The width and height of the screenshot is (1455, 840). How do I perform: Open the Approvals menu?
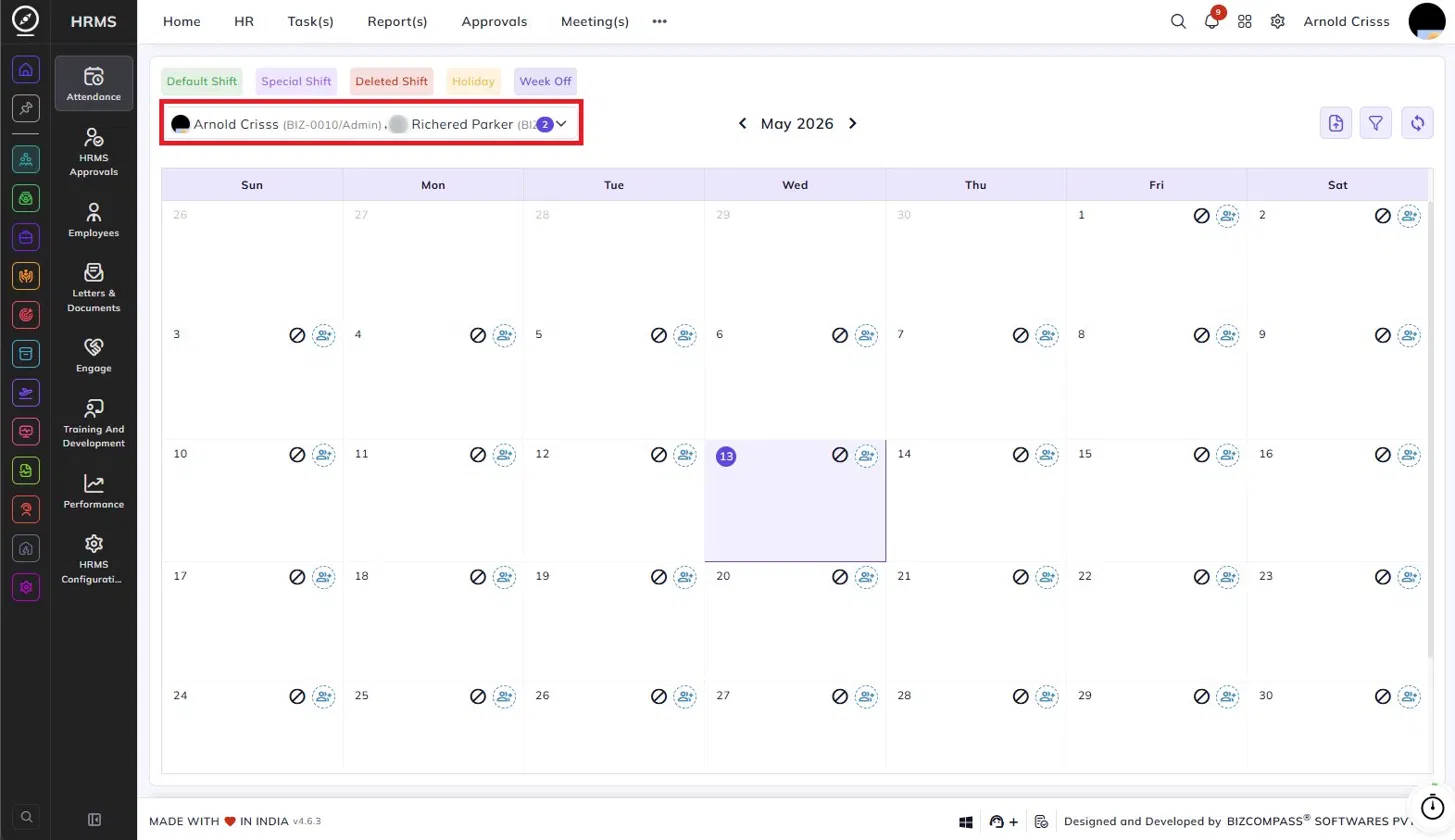pos(494,21)
